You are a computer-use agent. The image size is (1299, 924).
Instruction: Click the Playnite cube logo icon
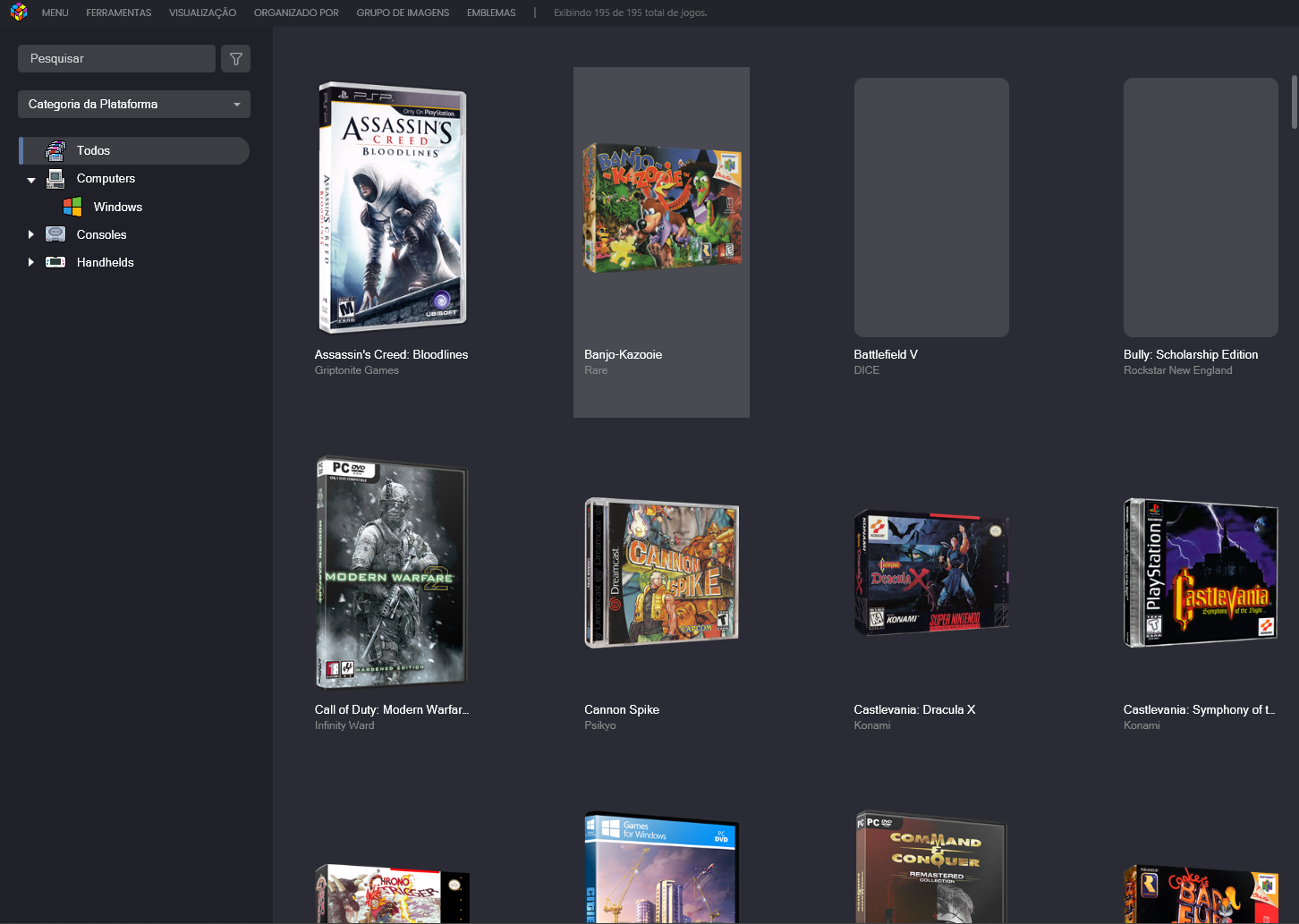19,13
